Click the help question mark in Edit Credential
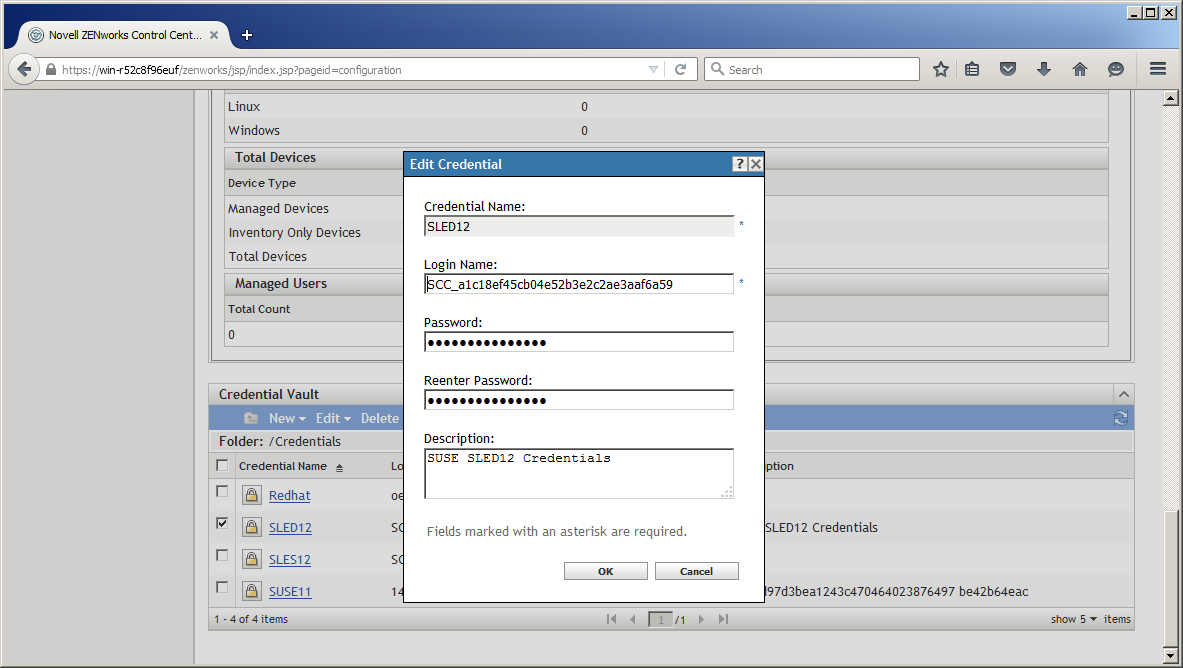This screenshot has height=668, width=1183. tap(739, 164)
